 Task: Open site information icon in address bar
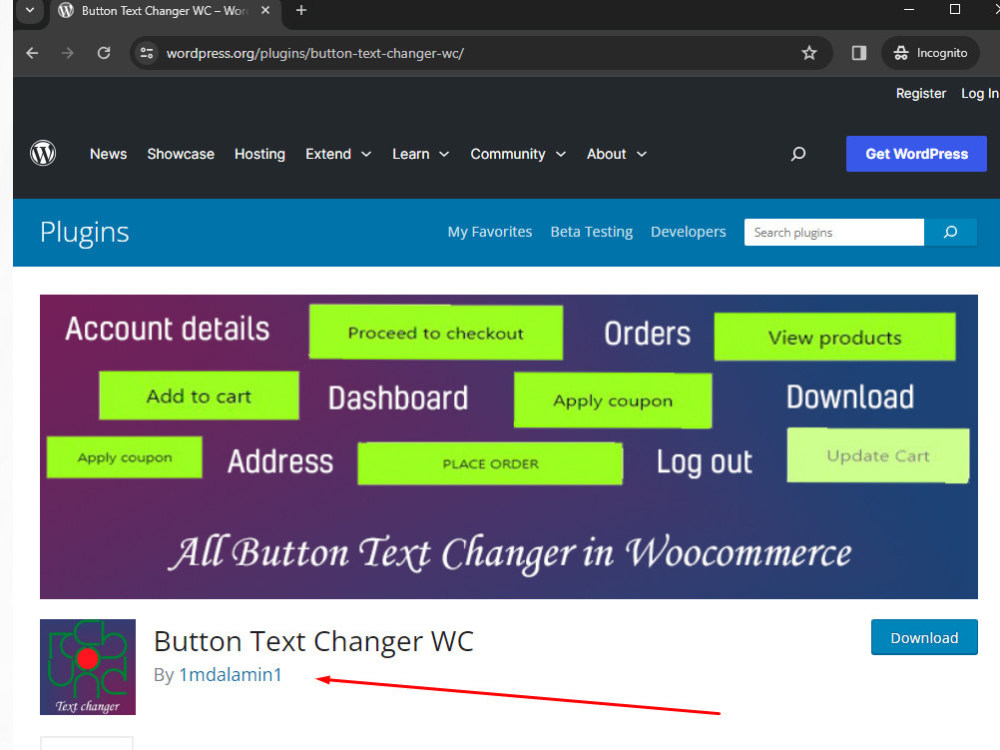(147, 53)
